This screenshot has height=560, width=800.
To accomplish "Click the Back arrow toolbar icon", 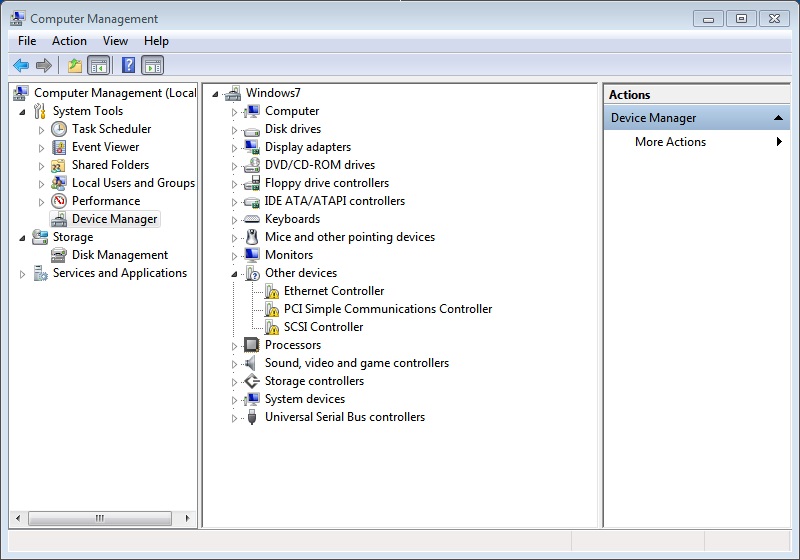I will tap(20, 66).
